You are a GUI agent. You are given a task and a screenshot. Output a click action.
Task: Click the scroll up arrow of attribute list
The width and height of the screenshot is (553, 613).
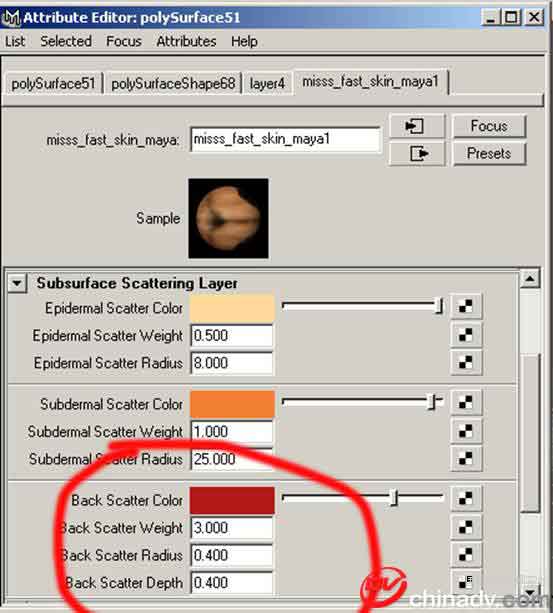point(530,278)
